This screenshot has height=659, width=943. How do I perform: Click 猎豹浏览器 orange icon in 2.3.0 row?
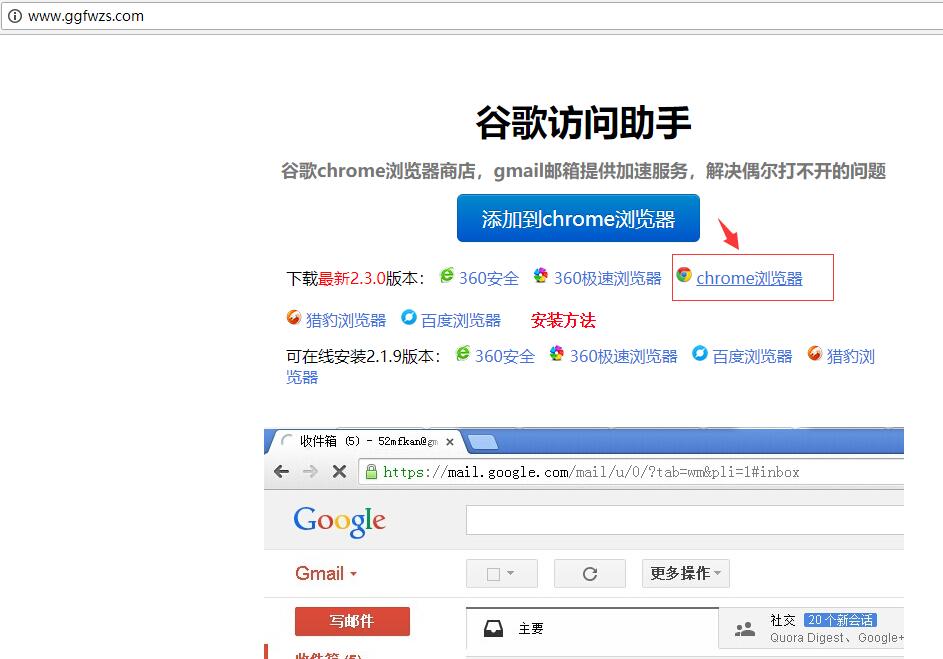(x=293, y=317)
